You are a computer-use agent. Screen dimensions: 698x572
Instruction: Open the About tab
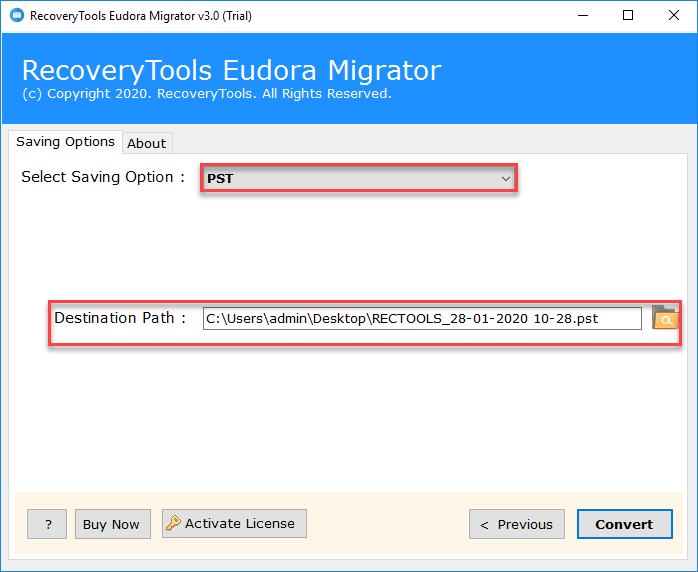(147, 143)
